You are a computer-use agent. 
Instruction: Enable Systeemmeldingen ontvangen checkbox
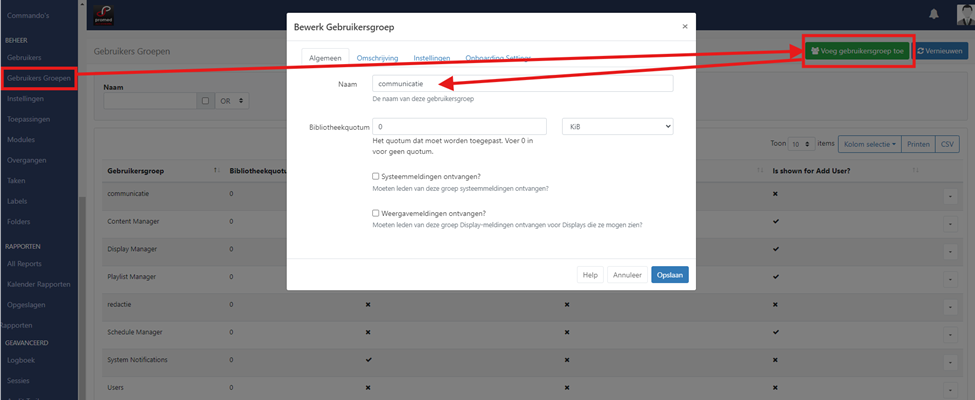(x=375, y=176)
